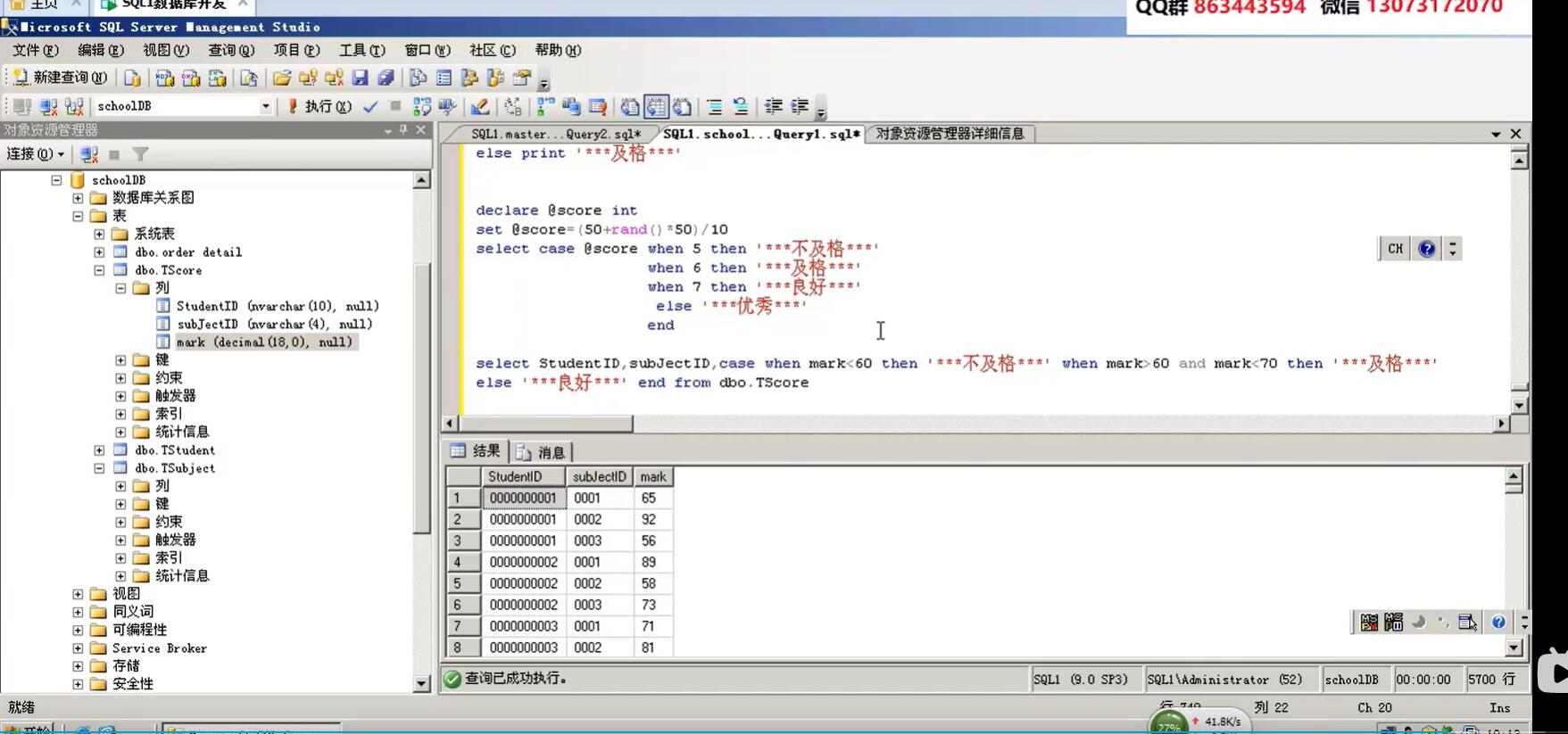Switch to 对象资源管理器详细信息 tab
Image resolution: width=1568 pixels, height=734 pixels.
[x=950, y=134]
